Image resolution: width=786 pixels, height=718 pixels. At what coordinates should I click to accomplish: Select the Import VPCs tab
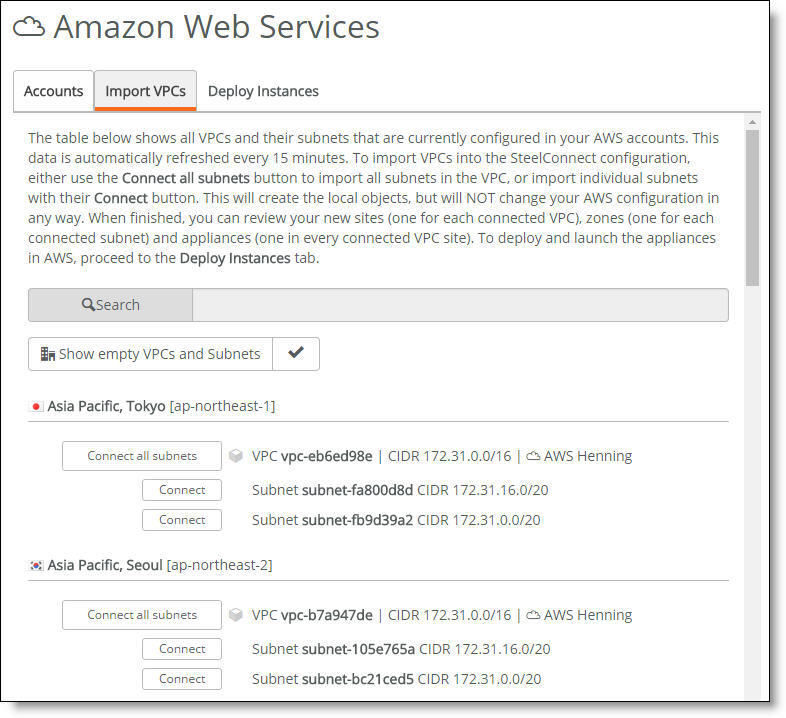point(145,91)
